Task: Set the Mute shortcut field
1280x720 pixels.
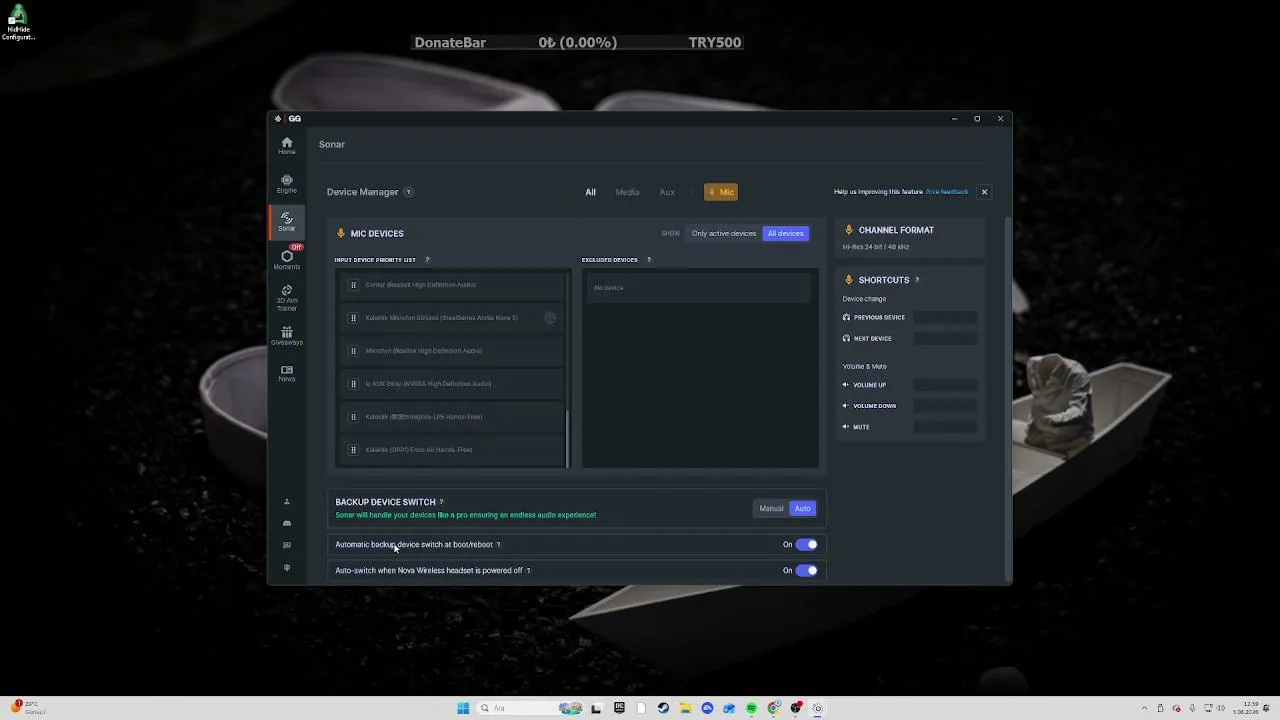Action: coord(945,427)
